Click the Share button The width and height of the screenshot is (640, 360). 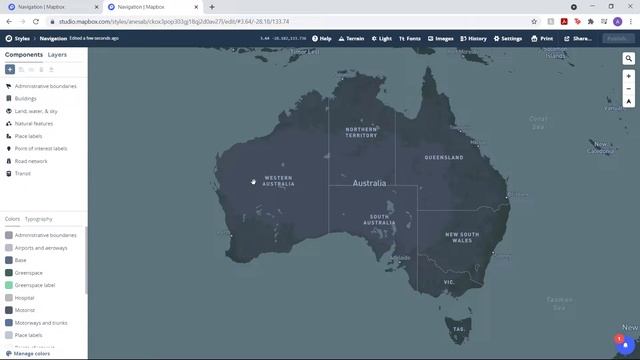coord(578,38)
